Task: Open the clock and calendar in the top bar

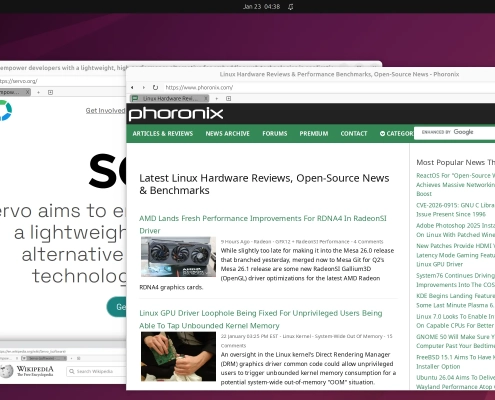Action: click(261, 7)
